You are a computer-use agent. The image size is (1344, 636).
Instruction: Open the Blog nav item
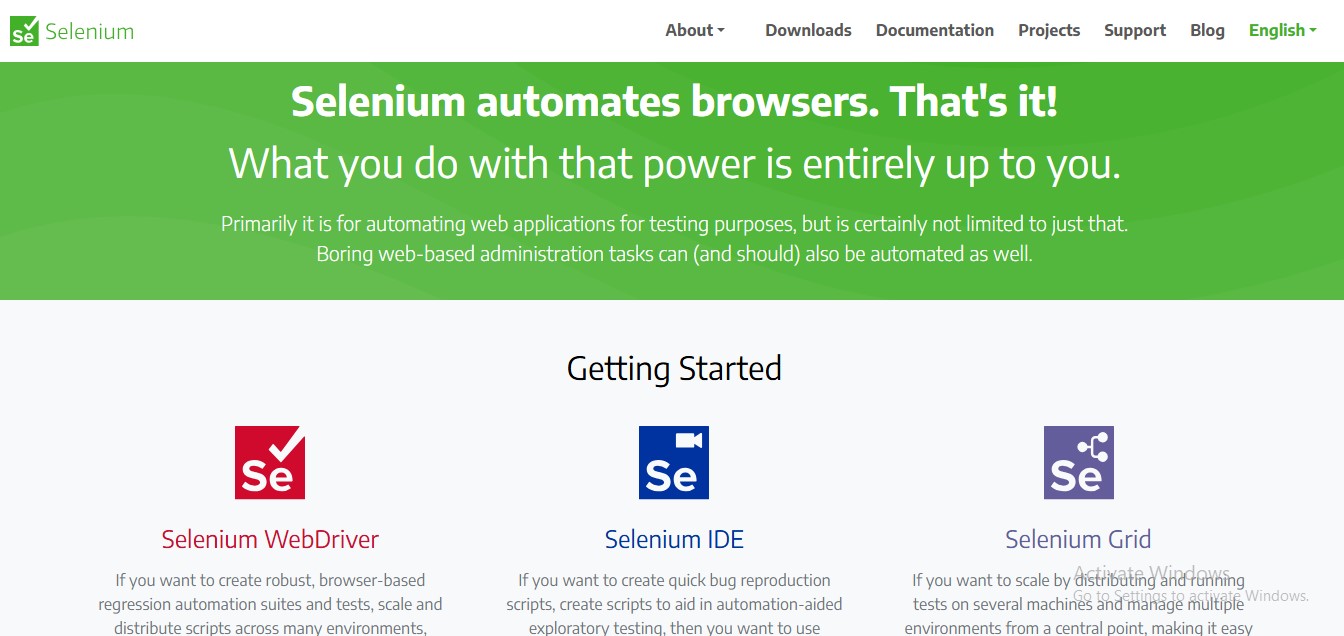(x=1207, y=30)
